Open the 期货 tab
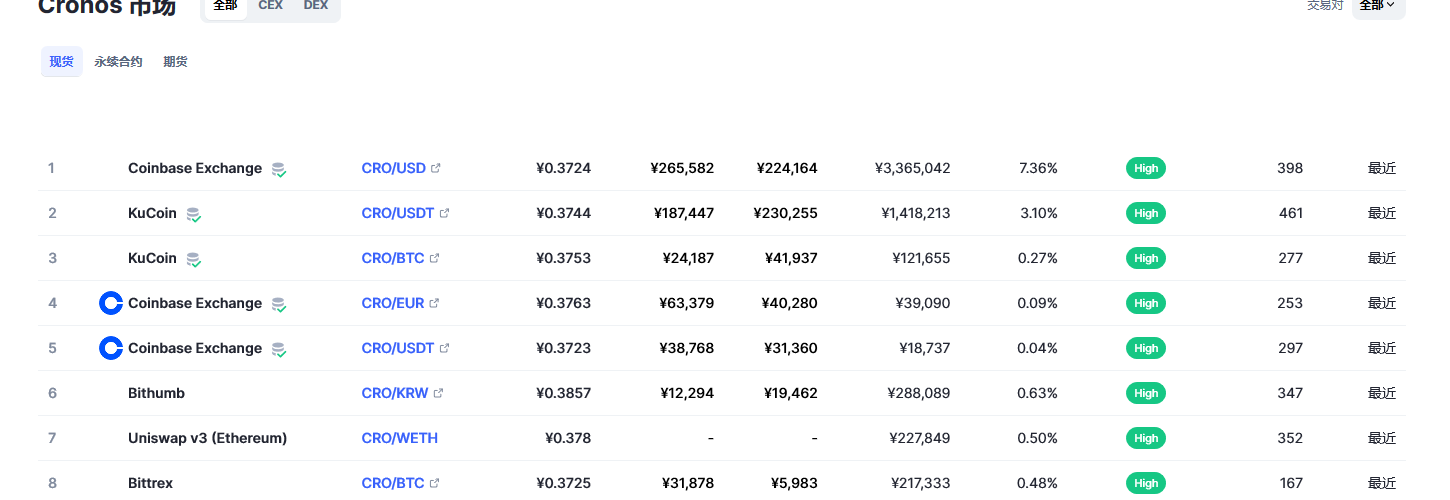The image size is (1450, 500). pos(175,62)
